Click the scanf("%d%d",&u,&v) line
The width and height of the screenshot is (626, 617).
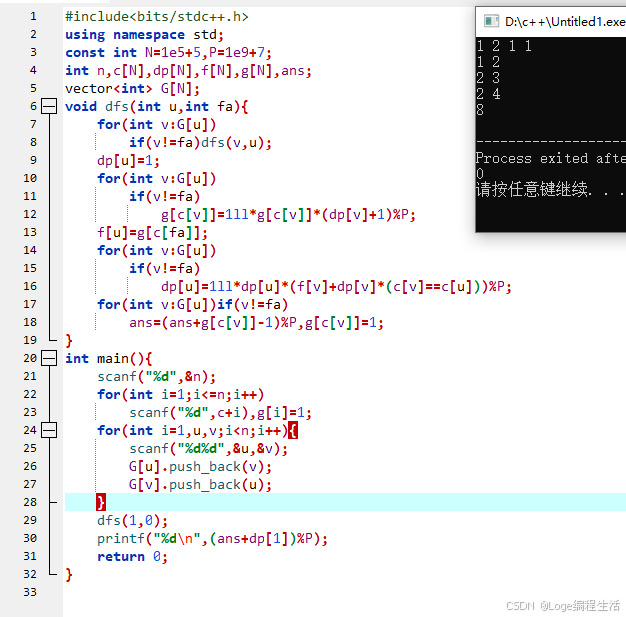(208, 448)
